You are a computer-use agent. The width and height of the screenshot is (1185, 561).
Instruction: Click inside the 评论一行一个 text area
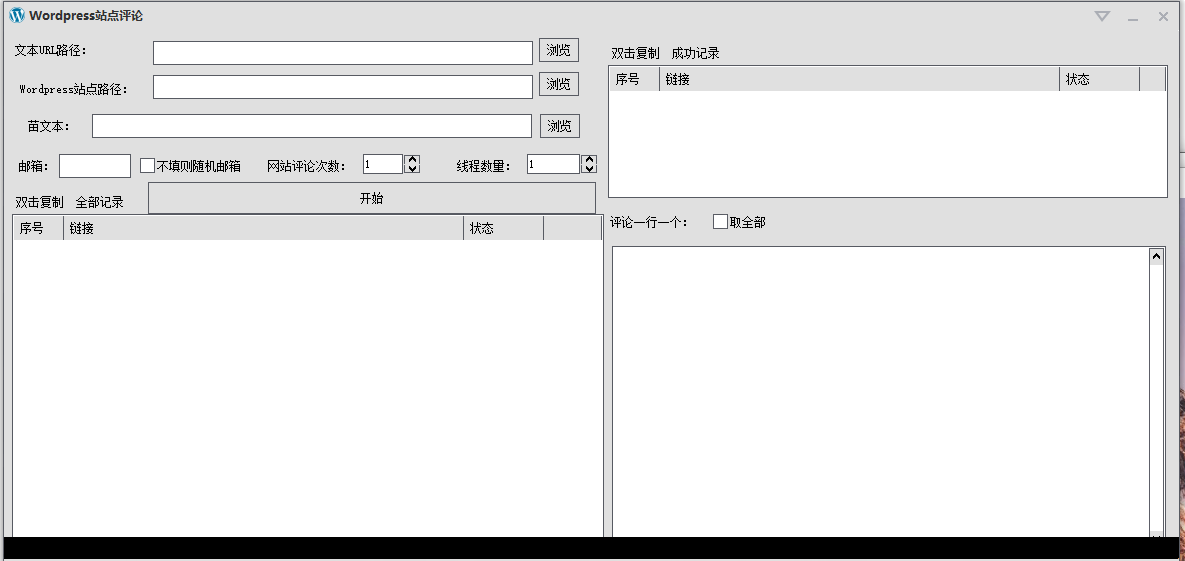[880, 392]
